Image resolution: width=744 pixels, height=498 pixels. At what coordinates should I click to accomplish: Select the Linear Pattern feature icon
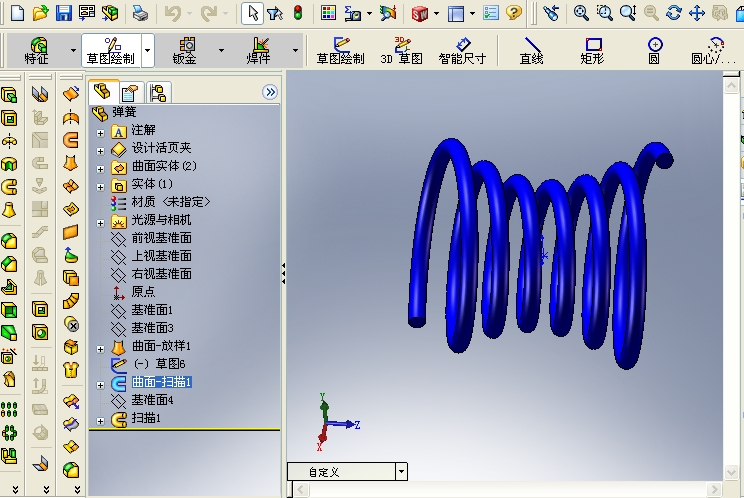point(9,409)
